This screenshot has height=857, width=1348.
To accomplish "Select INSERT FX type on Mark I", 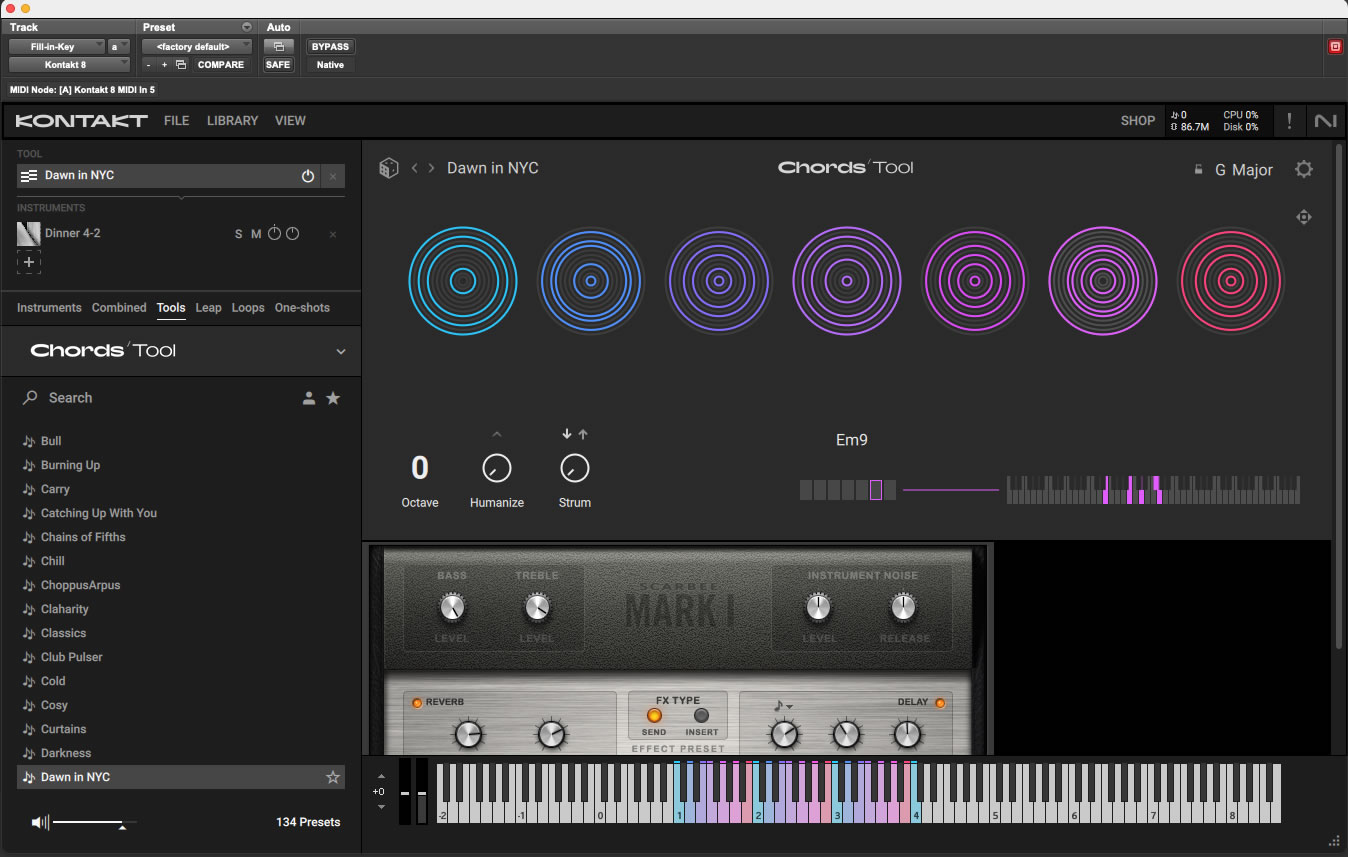I will tap(701, 716).
